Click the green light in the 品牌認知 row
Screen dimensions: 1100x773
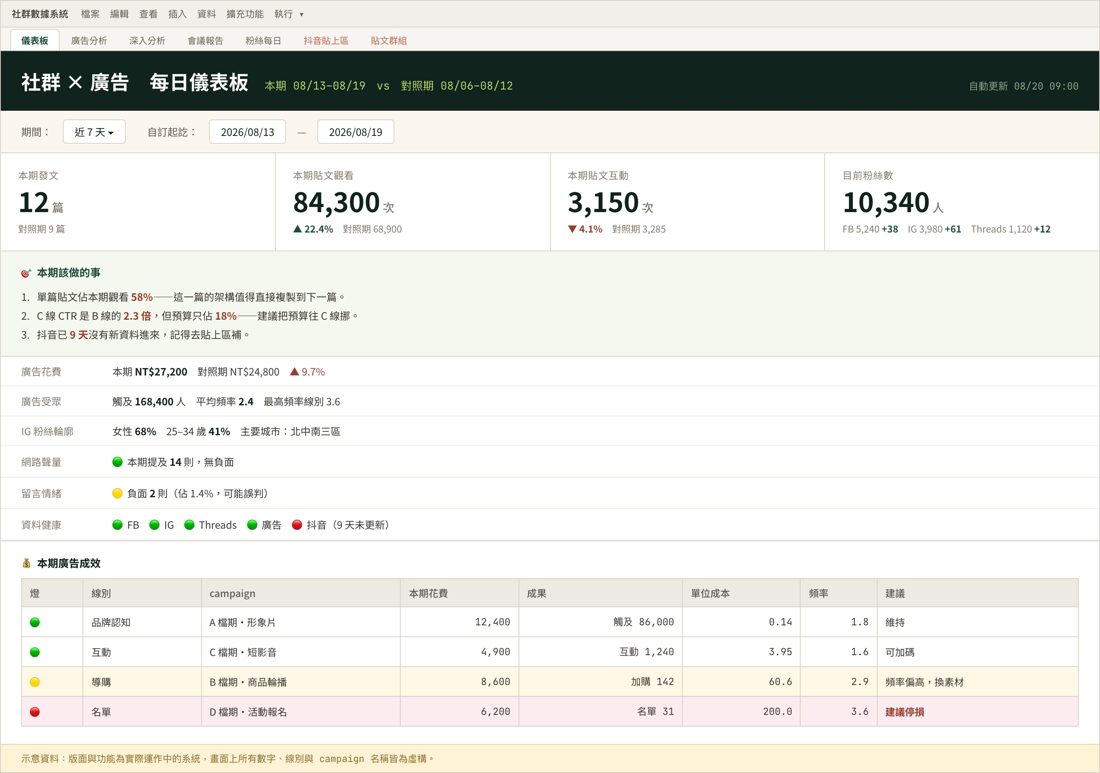point(35,622)
